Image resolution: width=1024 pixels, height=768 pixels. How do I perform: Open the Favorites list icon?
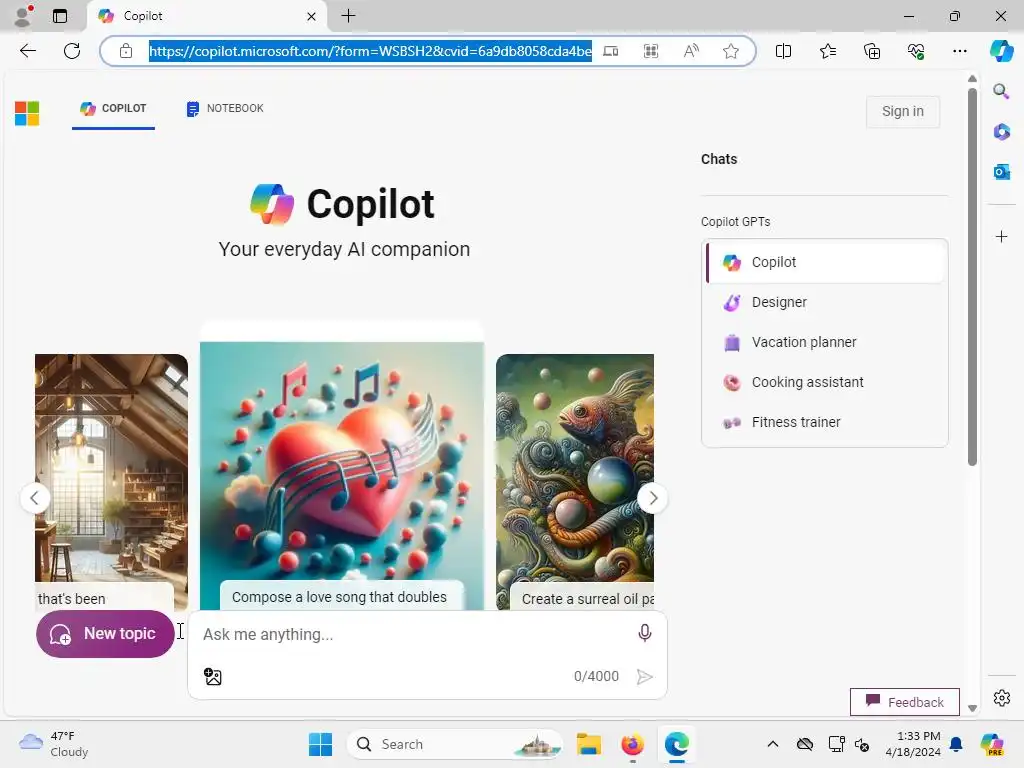(827, 51)
